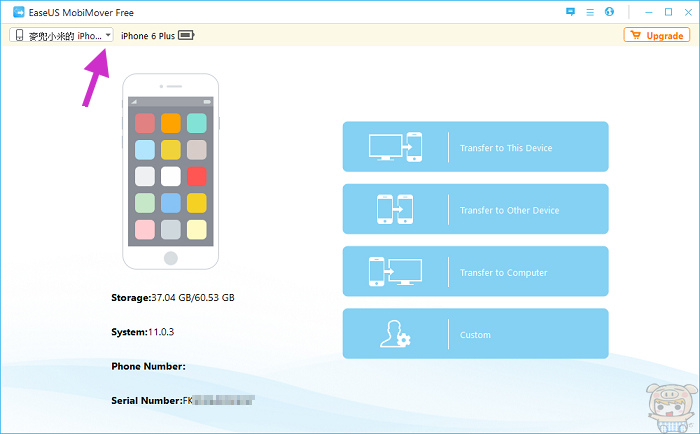Click the phone-to-computer transfer icon
Image resolution: width=700 pixels, height=434 pixels.
(x=395, y=271)
